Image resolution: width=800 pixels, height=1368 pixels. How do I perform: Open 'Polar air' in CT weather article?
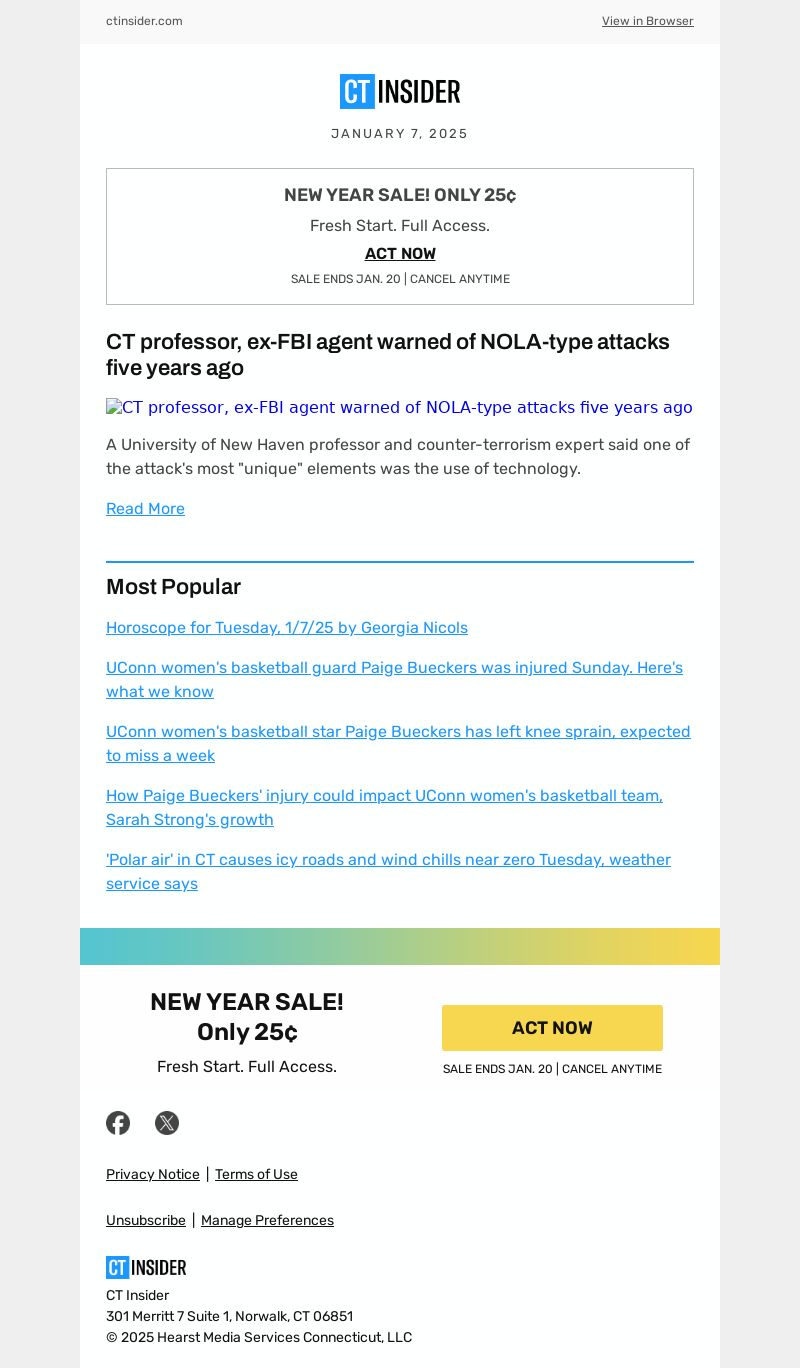click(388, 871)
